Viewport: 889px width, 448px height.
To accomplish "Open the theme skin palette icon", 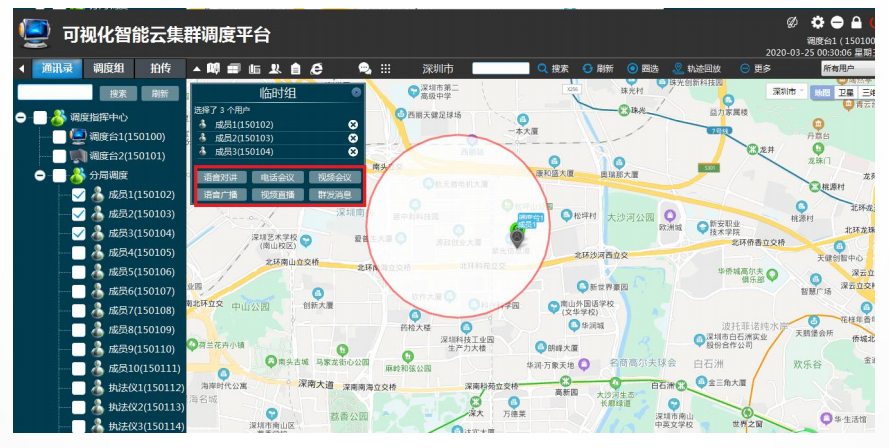I will click(x=792, y=23).
